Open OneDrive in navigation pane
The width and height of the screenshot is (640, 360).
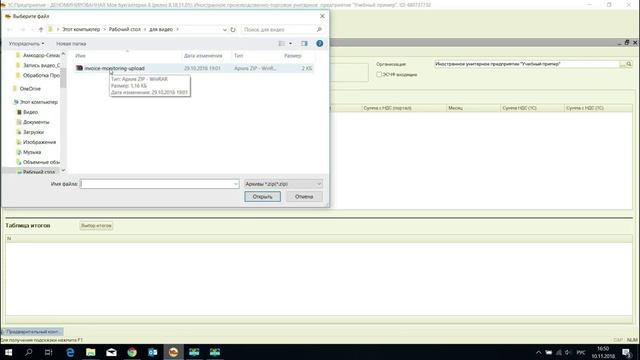30,89
